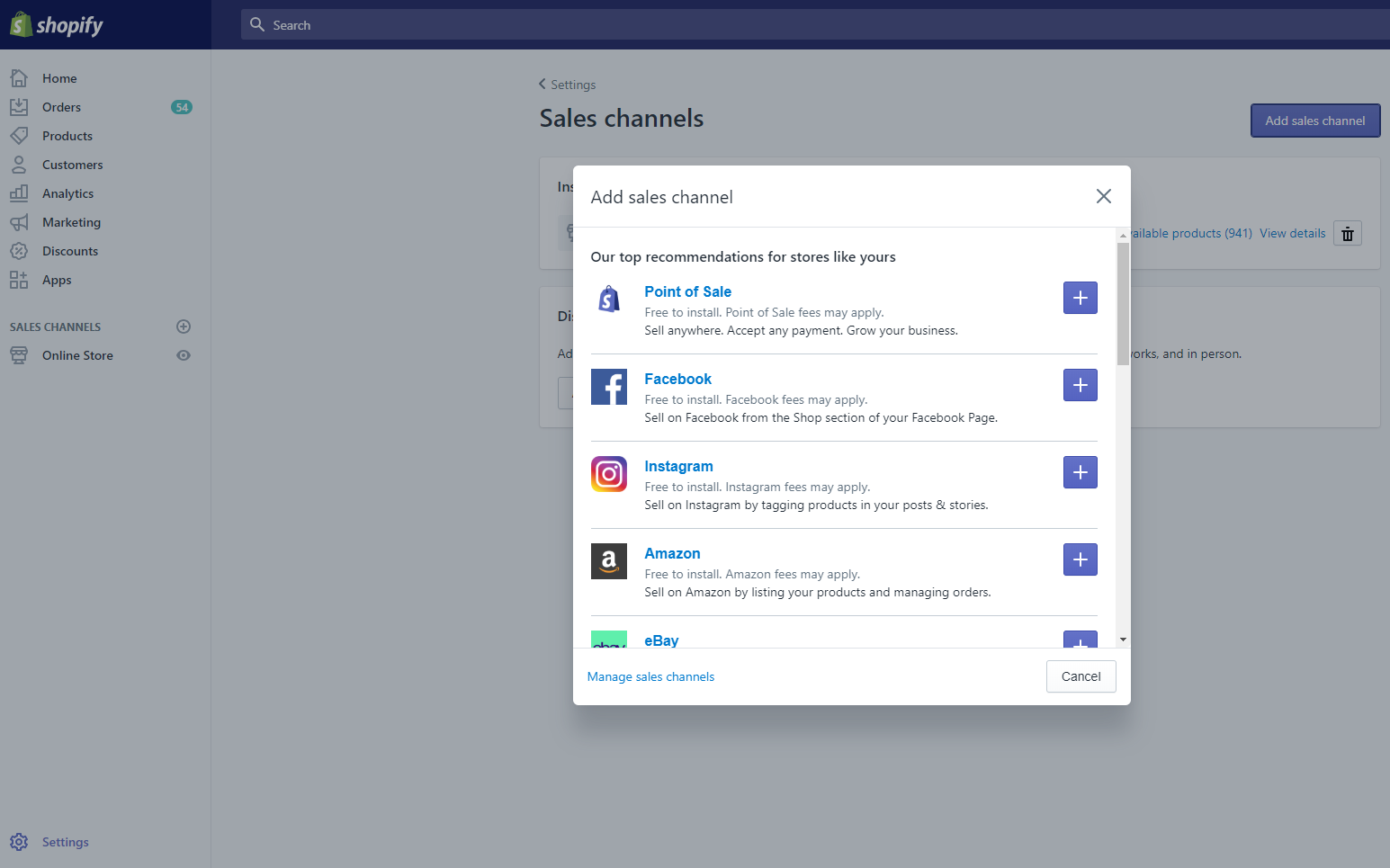The image size is (1390, 868).
Task: Click the dialog scrollbar thumb
Action: click(1123, 303)
